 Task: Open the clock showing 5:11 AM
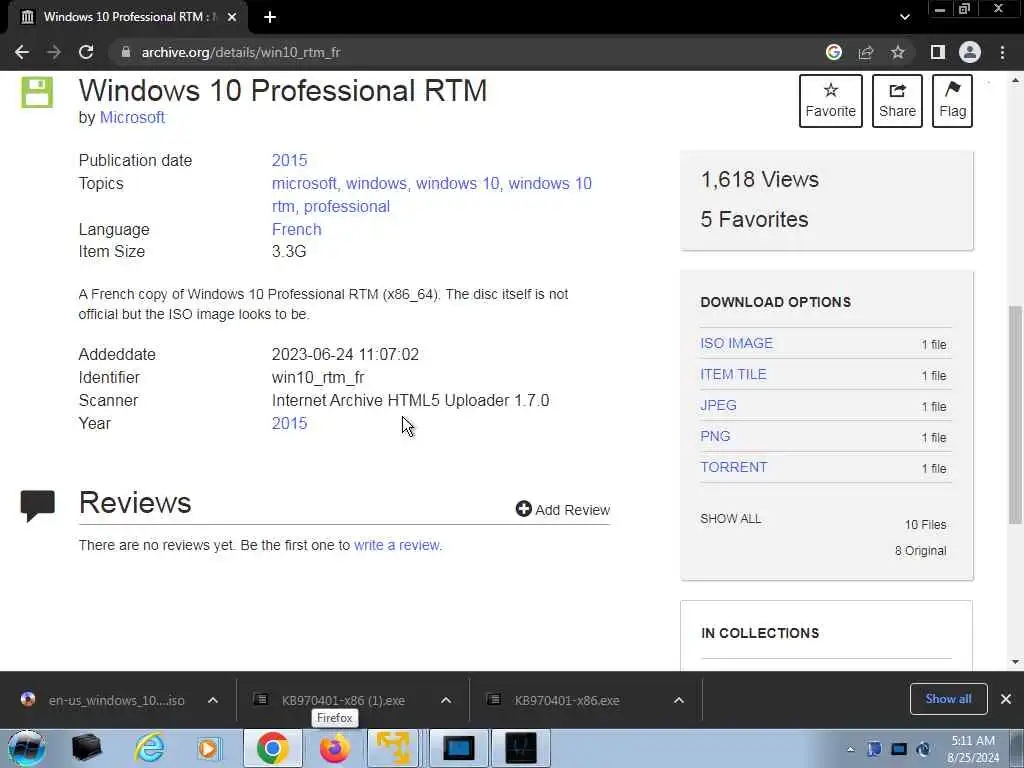973,749
